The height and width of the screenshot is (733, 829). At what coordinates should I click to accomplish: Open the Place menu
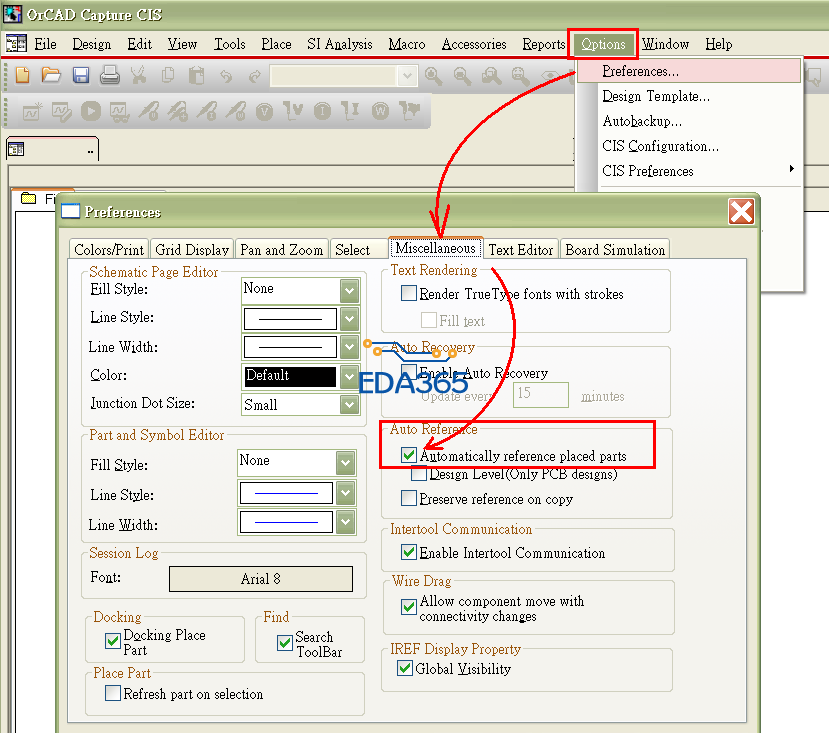(276, 44)
